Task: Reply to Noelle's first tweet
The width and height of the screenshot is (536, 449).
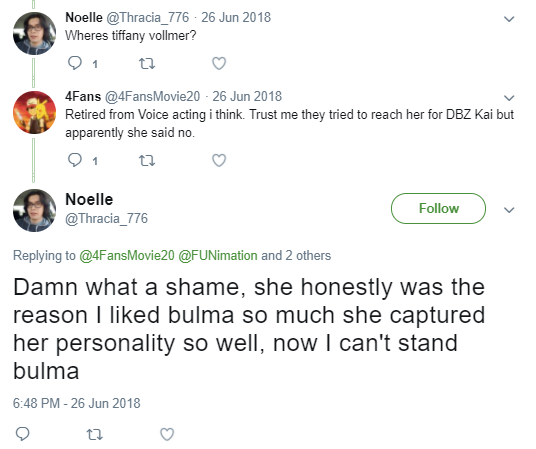Action: 75,63
